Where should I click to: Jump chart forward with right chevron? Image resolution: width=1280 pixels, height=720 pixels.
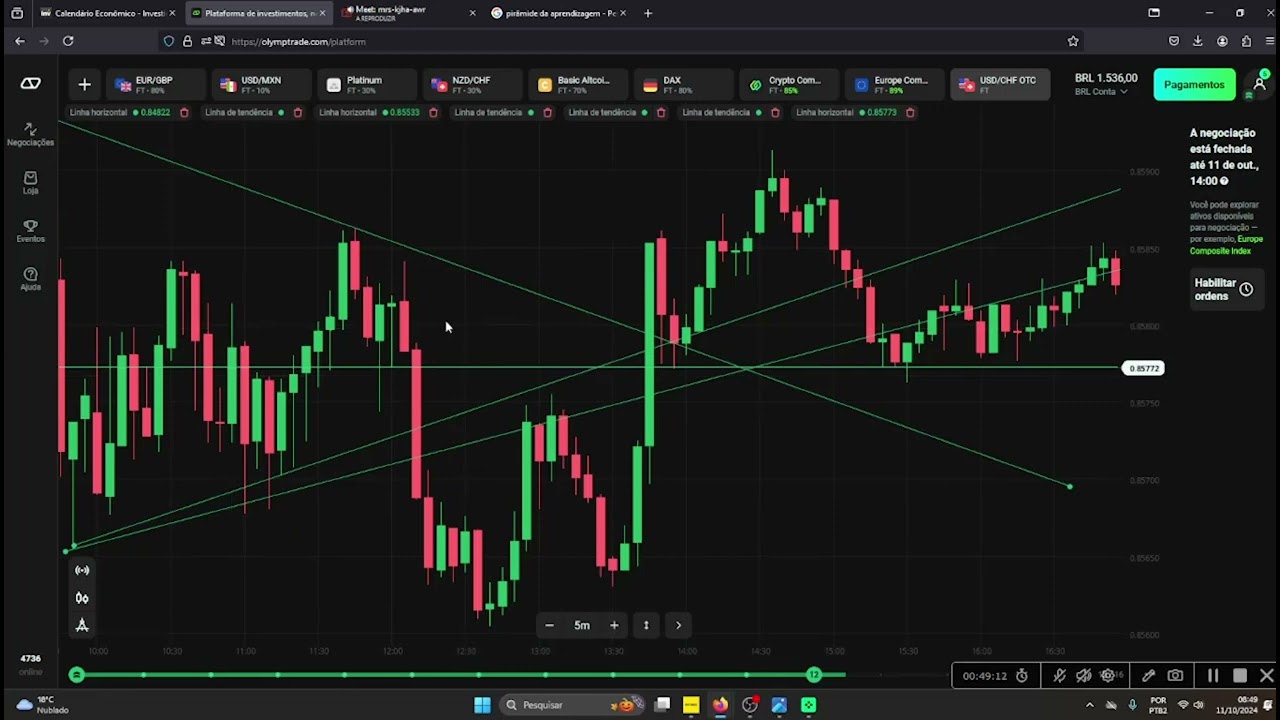click(678, 625)
